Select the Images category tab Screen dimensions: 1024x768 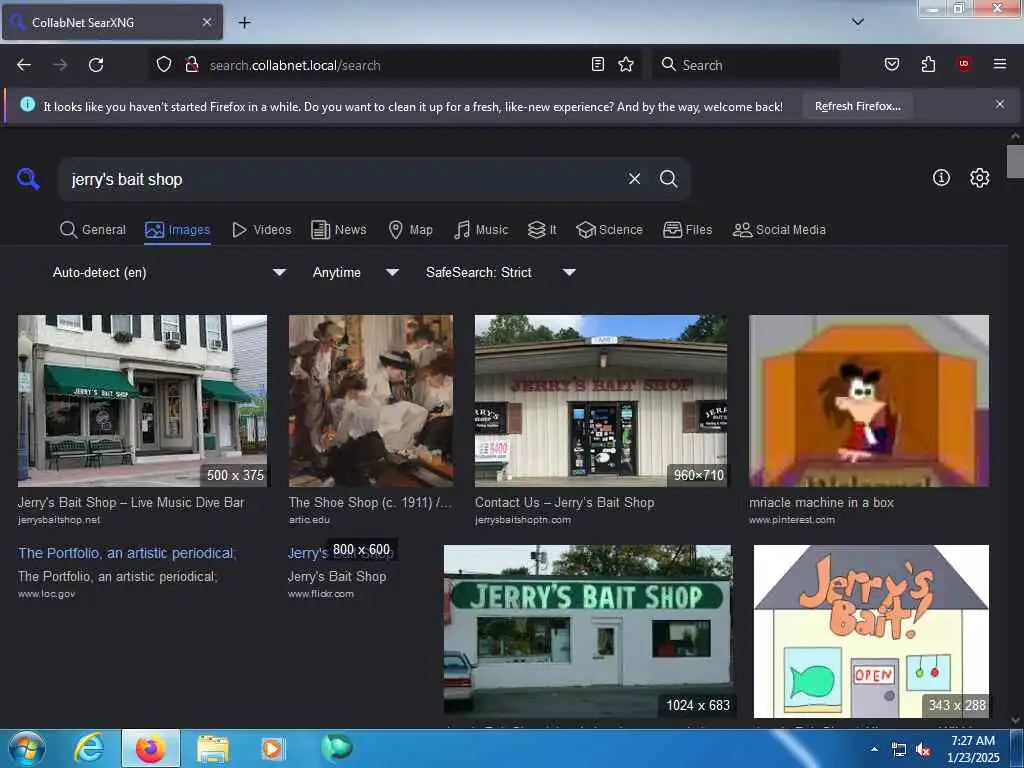point(178,230)
